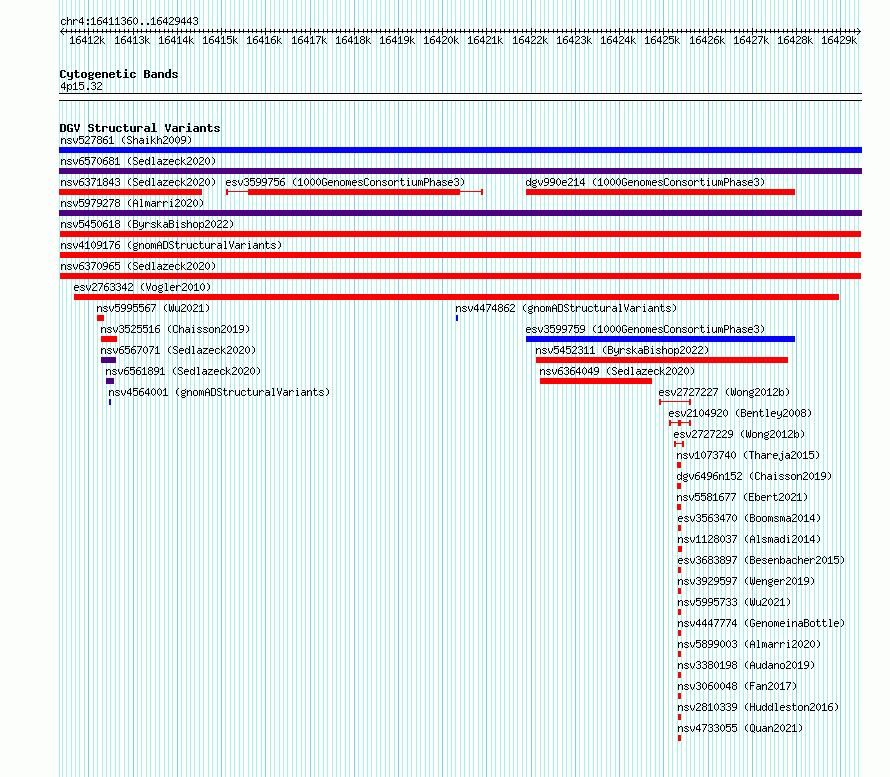Click nsv1073740 (Thareja2015) label
Viewport: 890px width, 777px height.
pos(748,455)
